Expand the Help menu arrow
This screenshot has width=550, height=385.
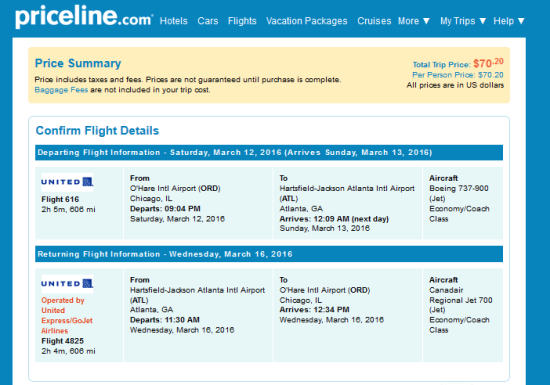[x=521, y=21]
